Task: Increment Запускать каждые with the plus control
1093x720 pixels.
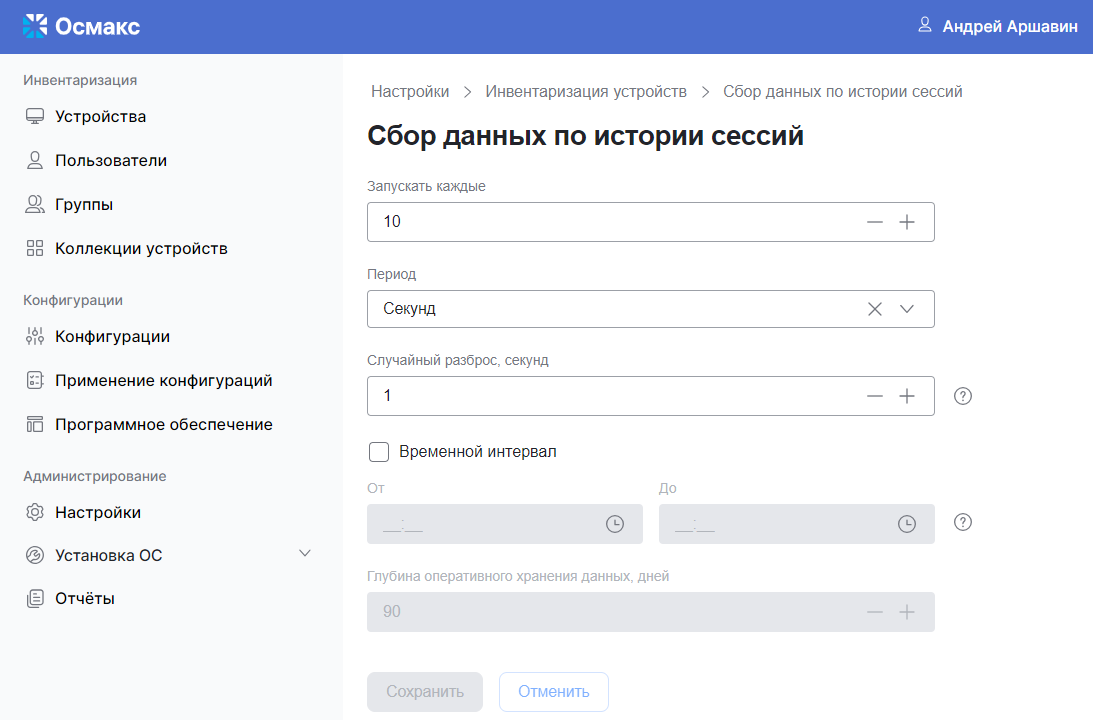Action: (907, 221)
